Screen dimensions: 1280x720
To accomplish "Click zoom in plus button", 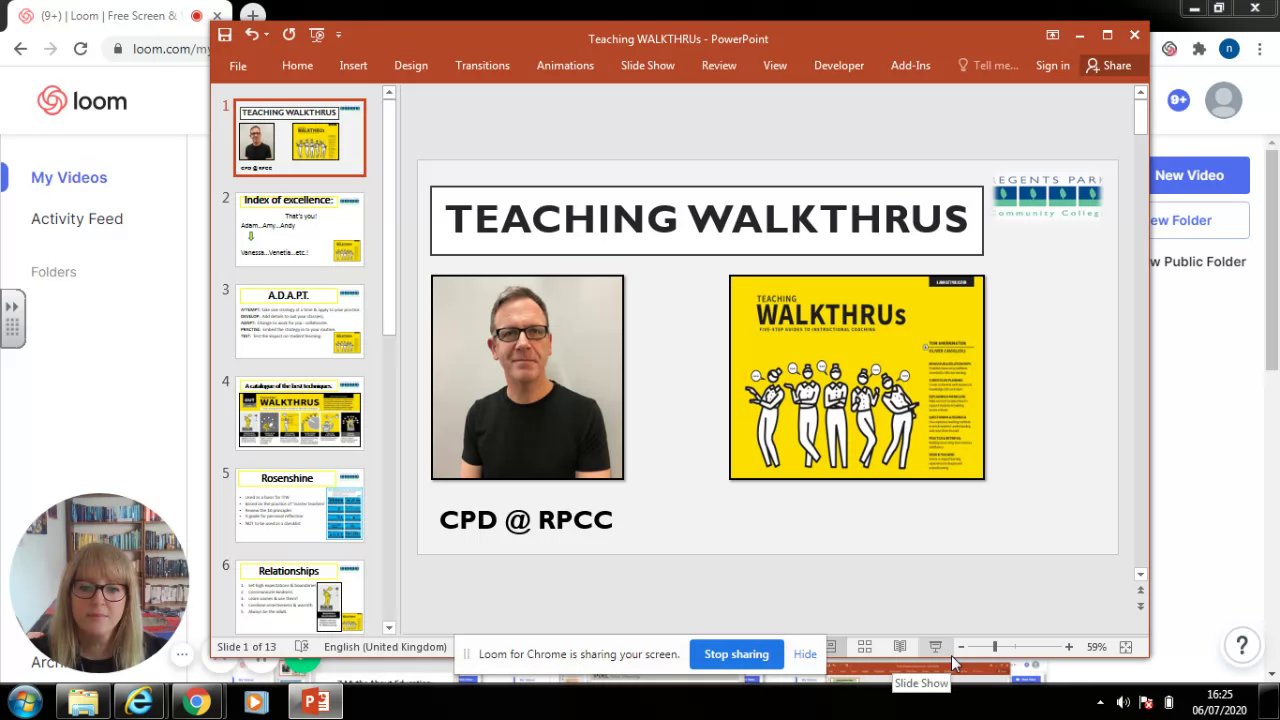I will pos(1069,647).
